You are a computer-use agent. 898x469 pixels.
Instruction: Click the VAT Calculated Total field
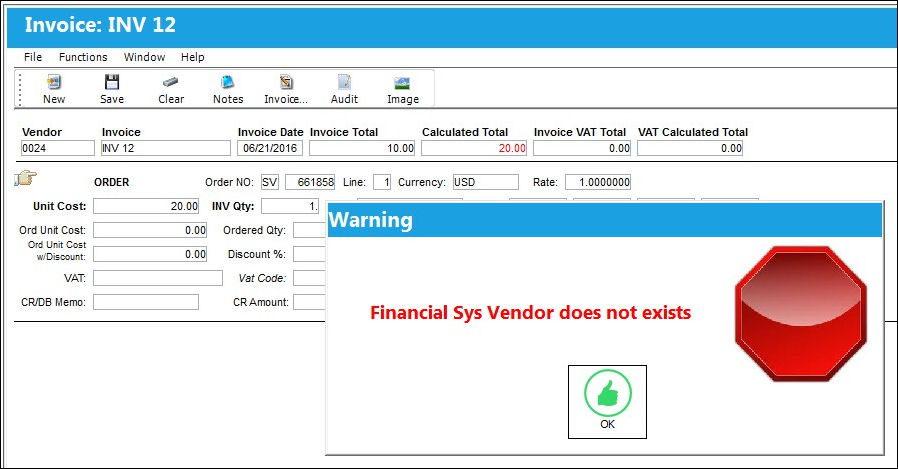click(690, 148)
